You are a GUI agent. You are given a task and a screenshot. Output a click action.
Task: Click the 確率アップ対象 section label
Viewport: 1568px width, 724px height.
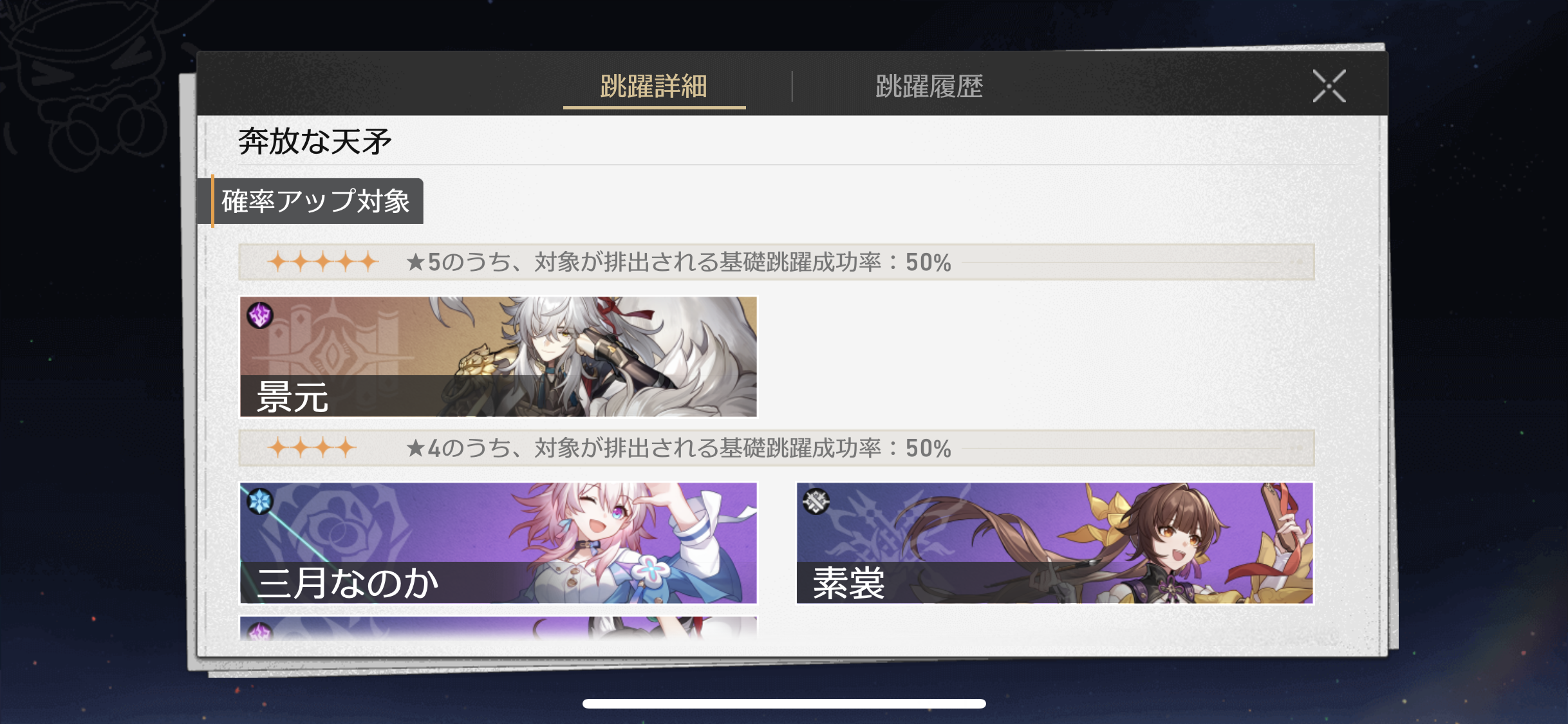click(316, 201)
